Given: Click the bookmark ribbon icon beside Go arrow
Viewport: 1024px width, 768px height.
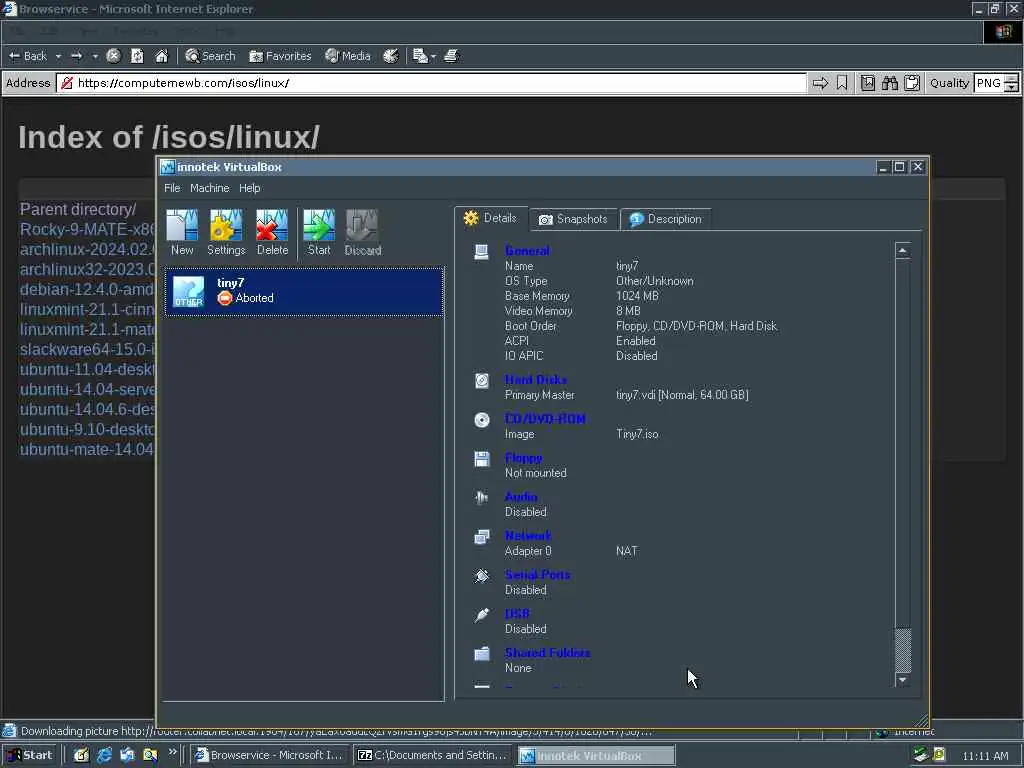Looking at the screenshot, I should click(x=842, y=83).
